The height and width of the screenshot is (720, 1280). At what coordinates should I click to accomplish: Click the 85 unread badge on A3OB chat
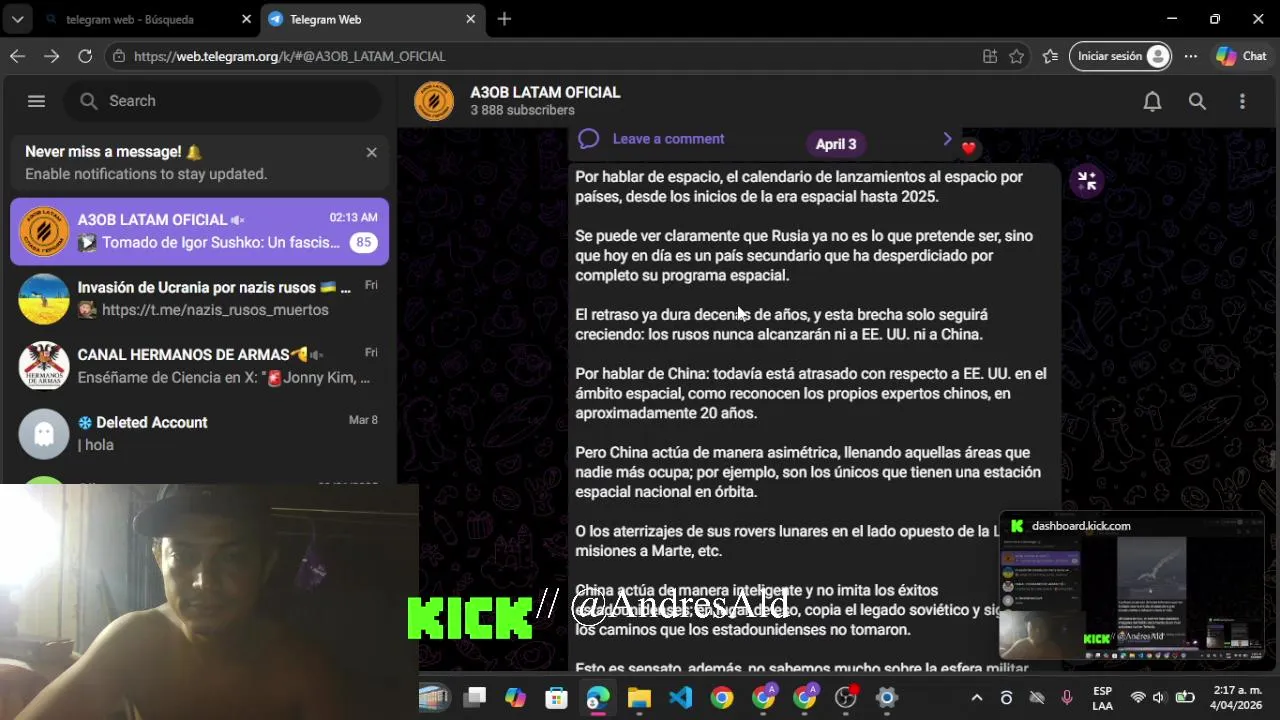tap(362, 242)
